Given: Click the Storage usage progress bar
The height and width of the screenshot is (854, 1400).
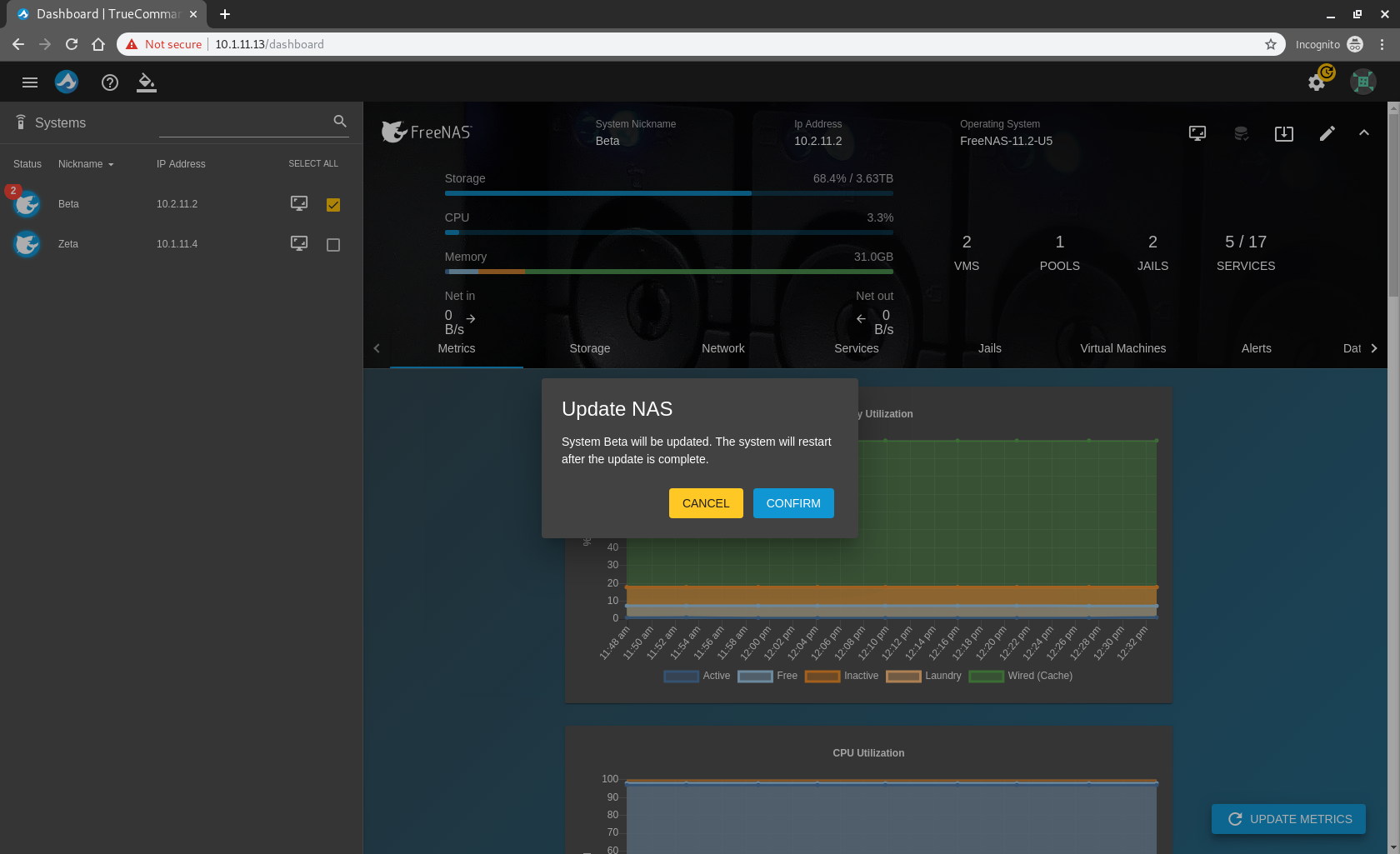Looking at the screenshot, I should [x=669, y=193].
